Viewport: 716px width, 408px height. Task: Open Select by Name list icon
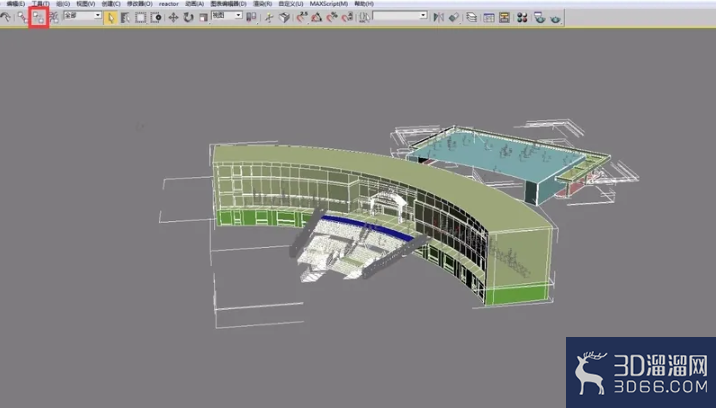[x=125, y=17]
